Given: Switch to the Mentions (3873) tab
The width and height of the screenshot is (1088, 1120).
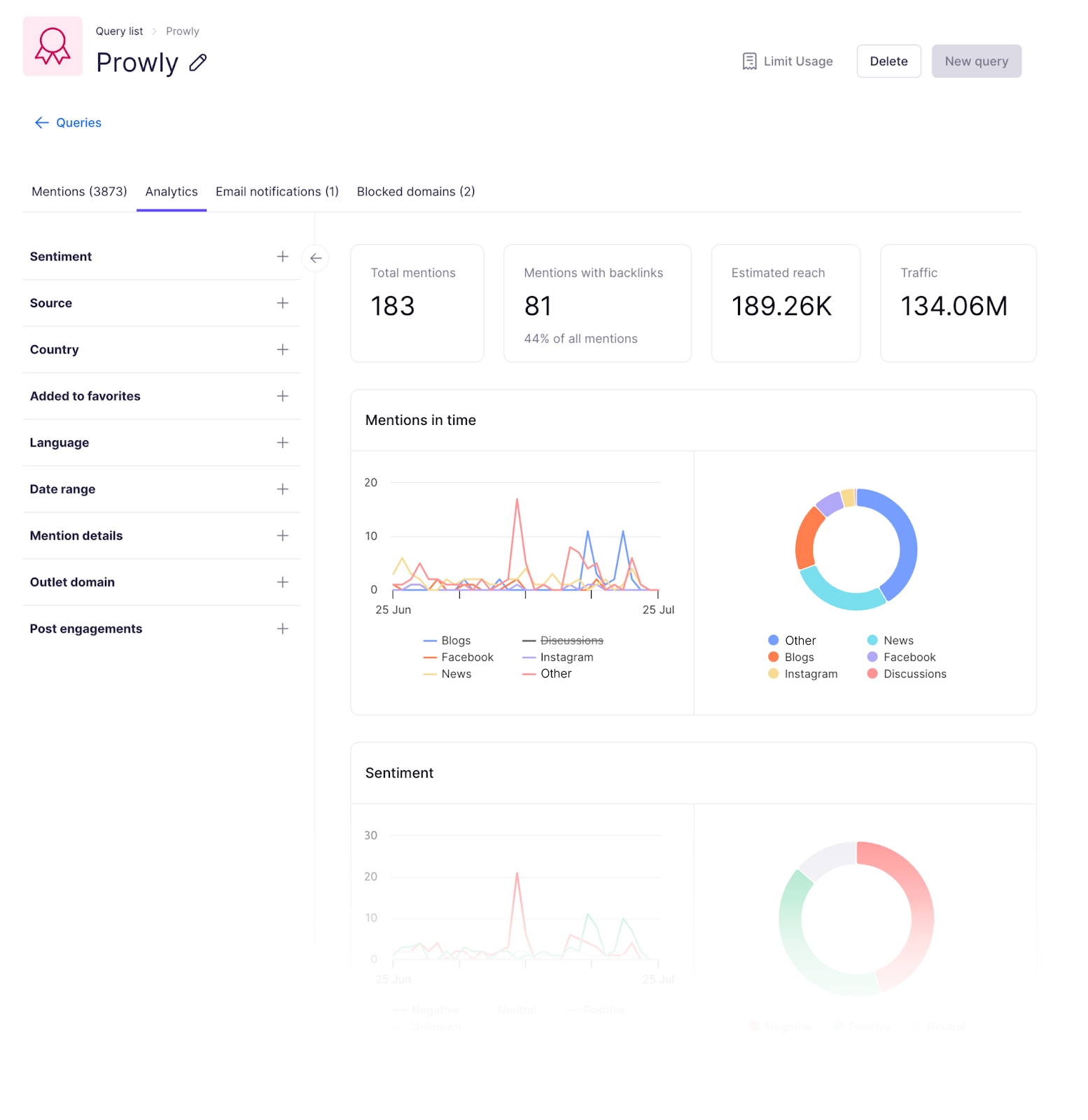Looking at the screenshot, I should [x=79, y=192].
